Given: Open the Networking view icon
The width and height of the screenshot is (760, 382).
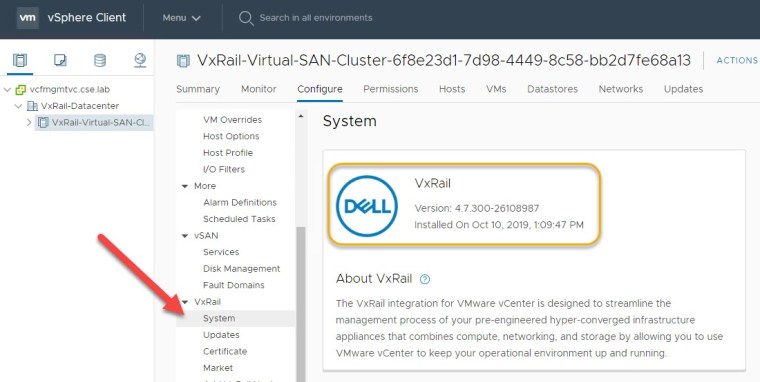Looking at the screenshot, I should (x=140, y=60).
